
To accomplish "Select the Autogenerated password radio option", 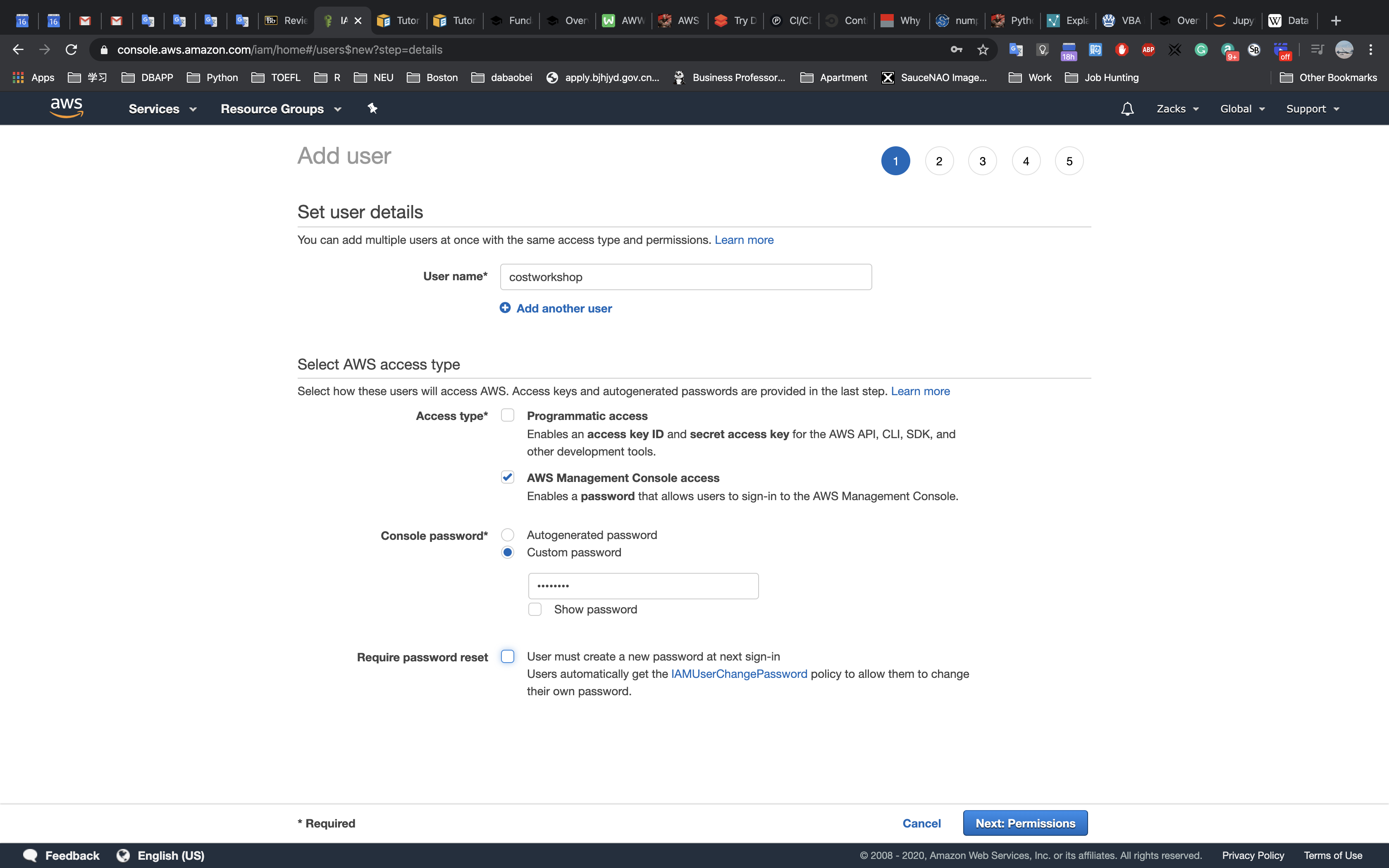I will [x=507, y=534].
